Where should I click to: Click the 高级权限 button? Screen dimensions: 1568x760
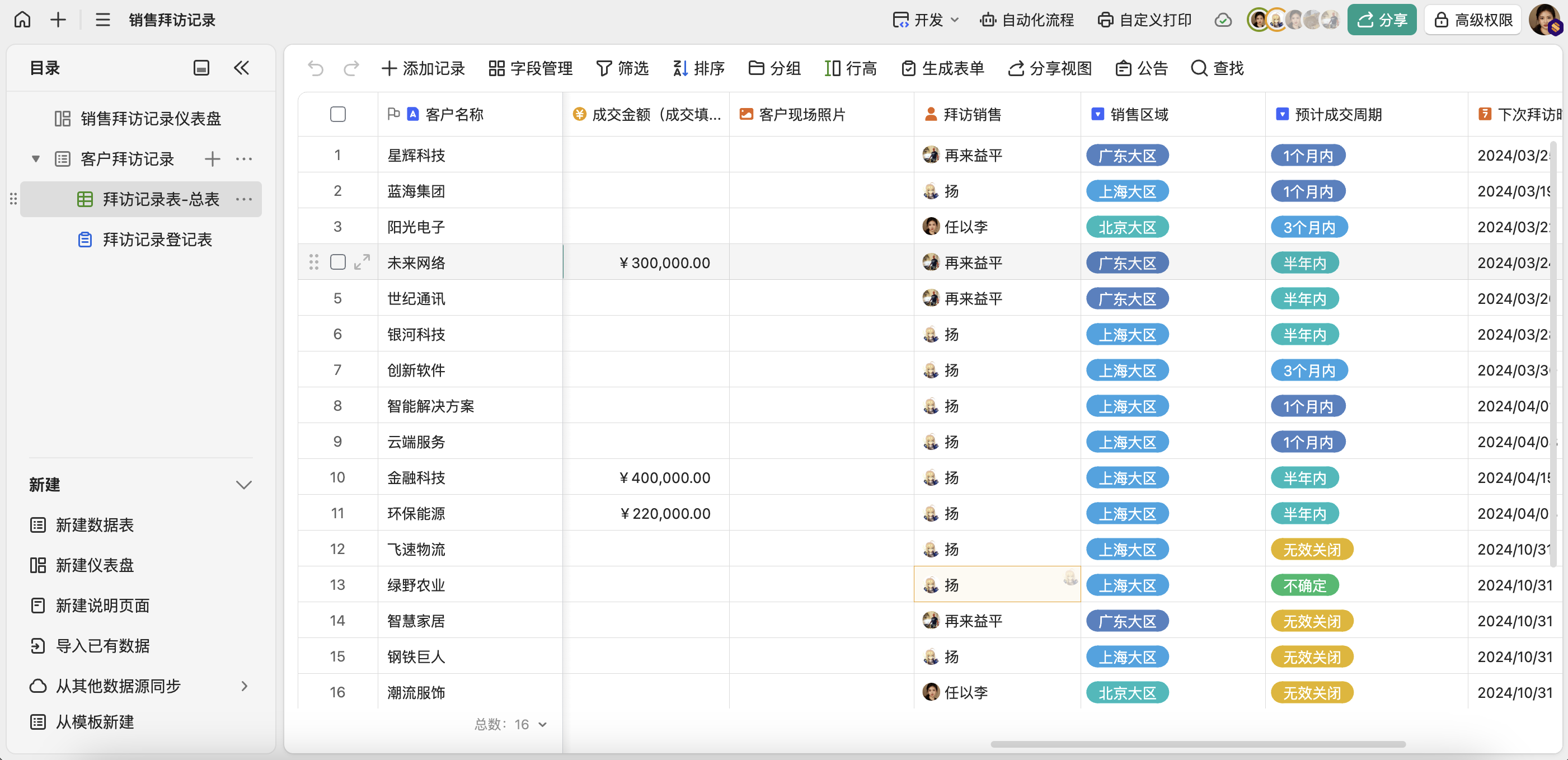pyautogui.click(x=1472, y=20)
